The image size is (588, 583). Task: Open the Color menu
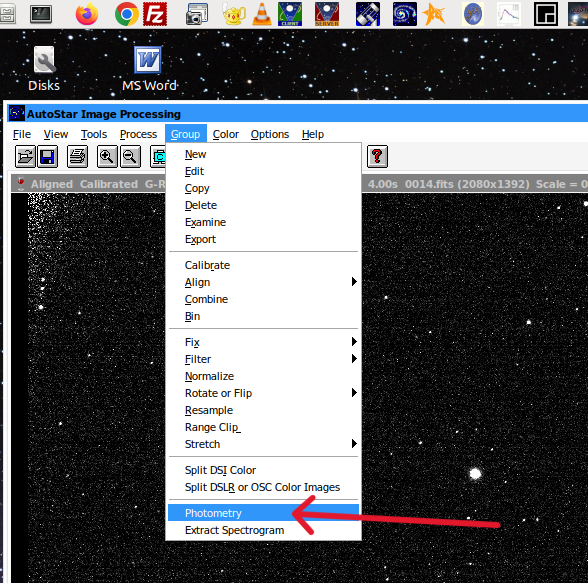[226, 134]
